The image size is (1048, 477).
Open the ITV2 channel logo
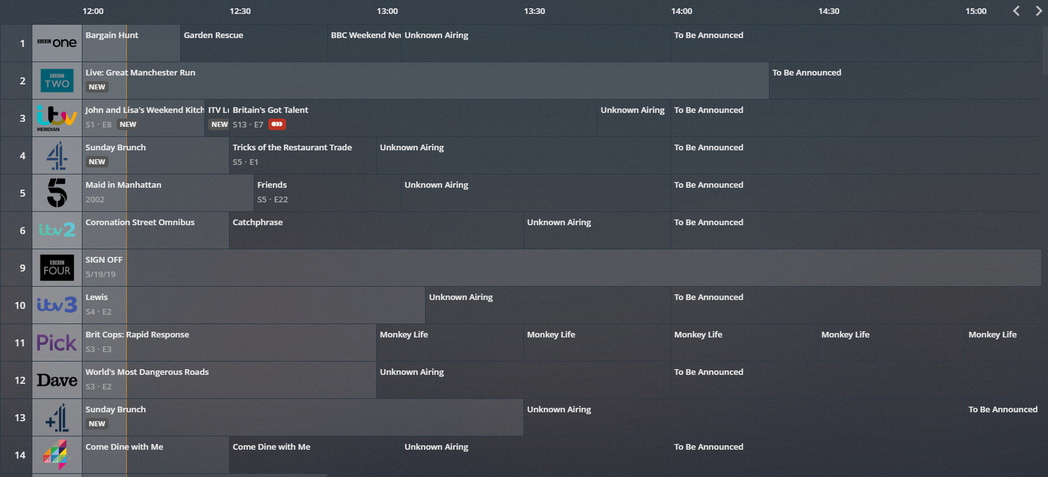[57, 230]
